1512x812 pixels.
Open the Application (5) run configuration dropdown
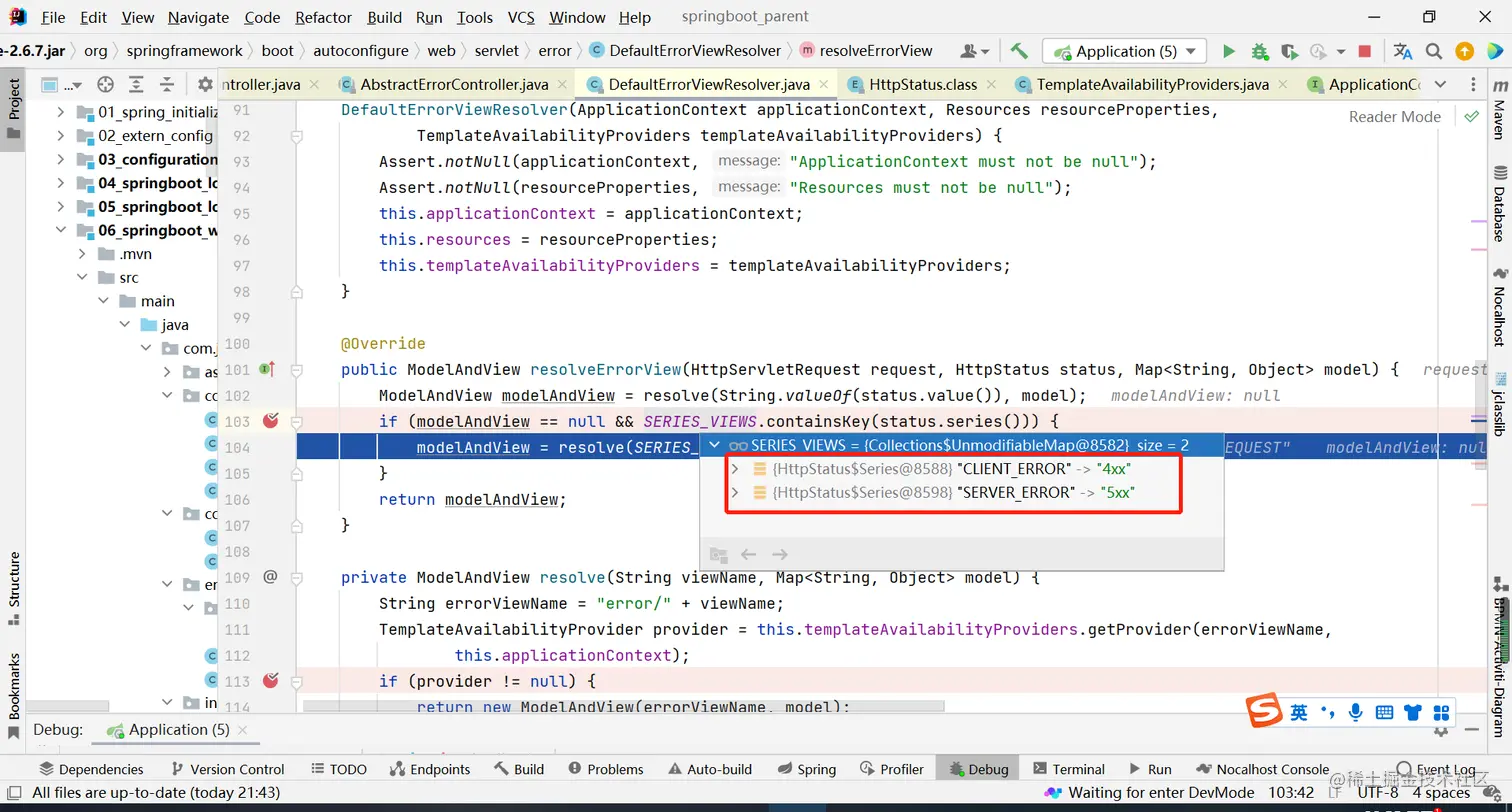(1124, 51)
